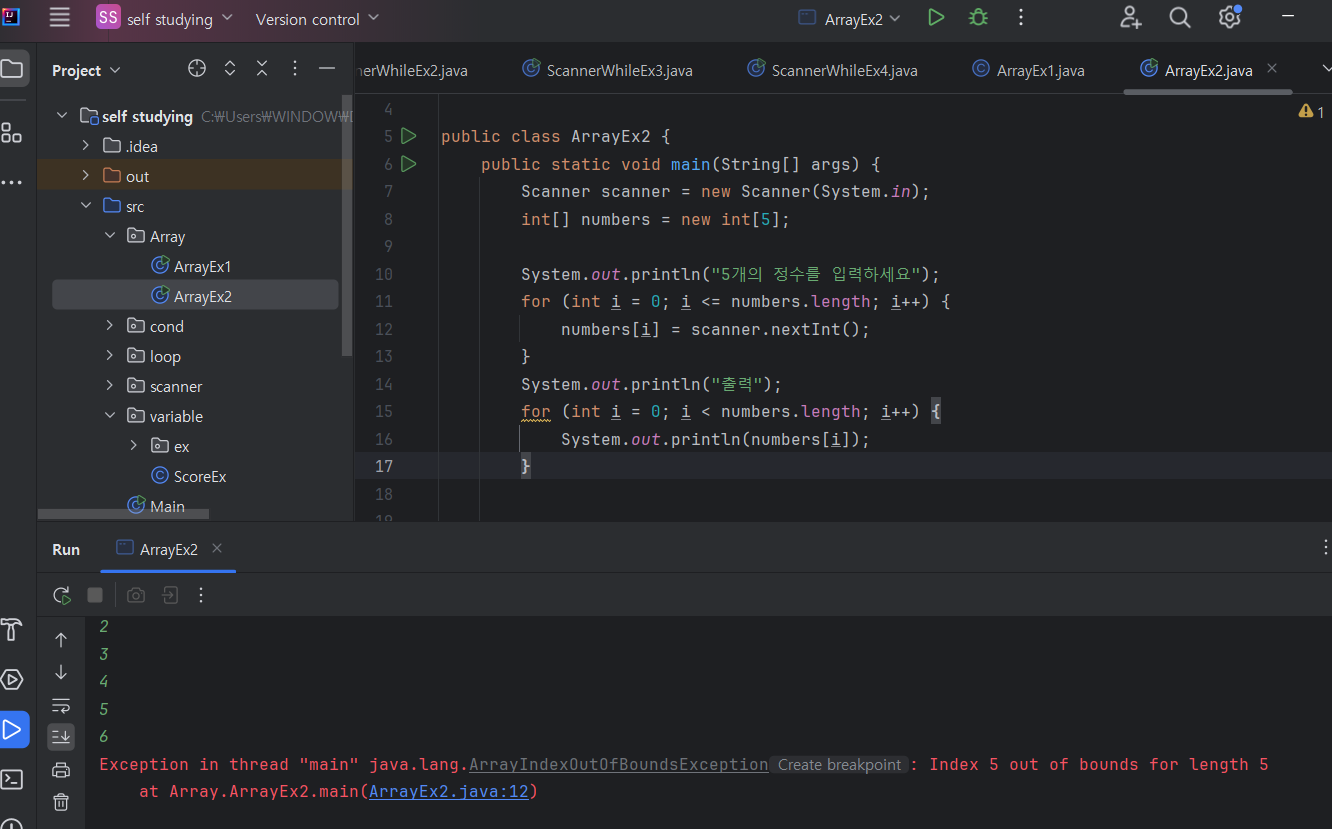Toggle soft-wrap in console
This screenshot has height=829, width=1332.
point(61,705)
